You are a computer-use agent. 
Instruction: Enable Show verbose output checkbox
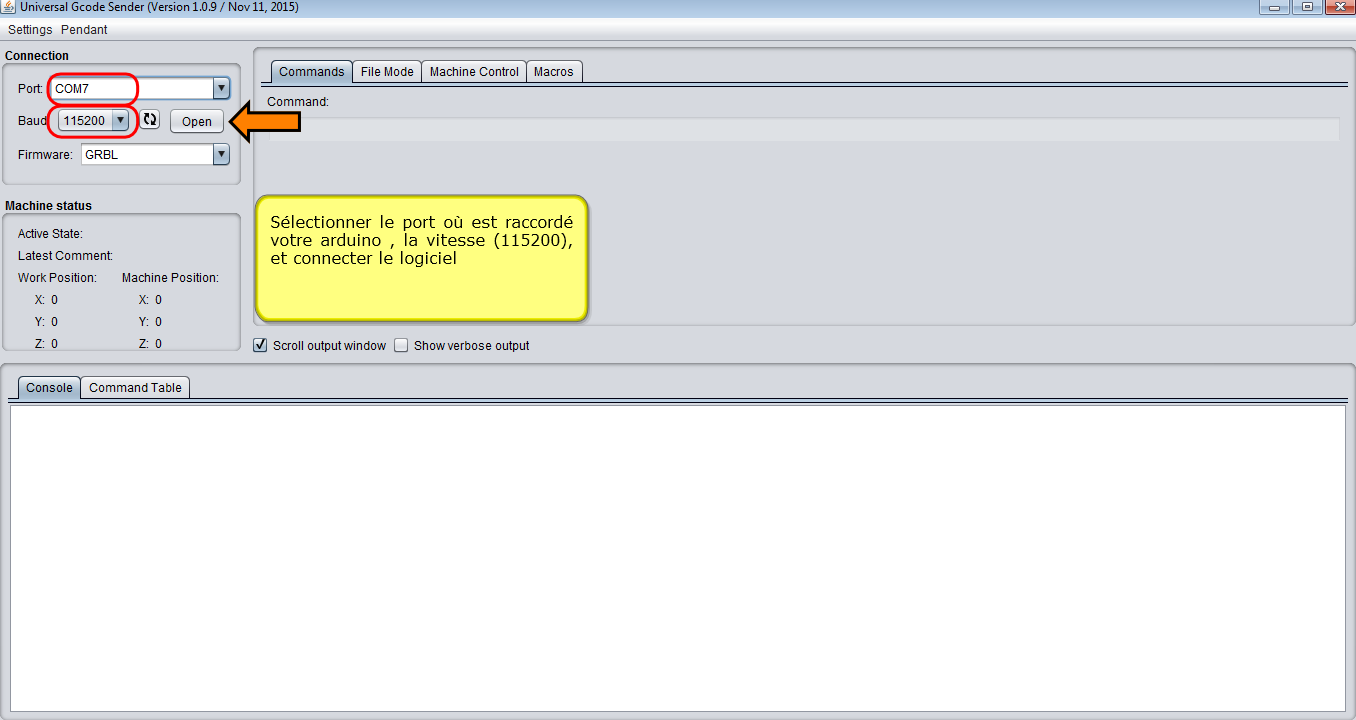click(x=402, y=346)
